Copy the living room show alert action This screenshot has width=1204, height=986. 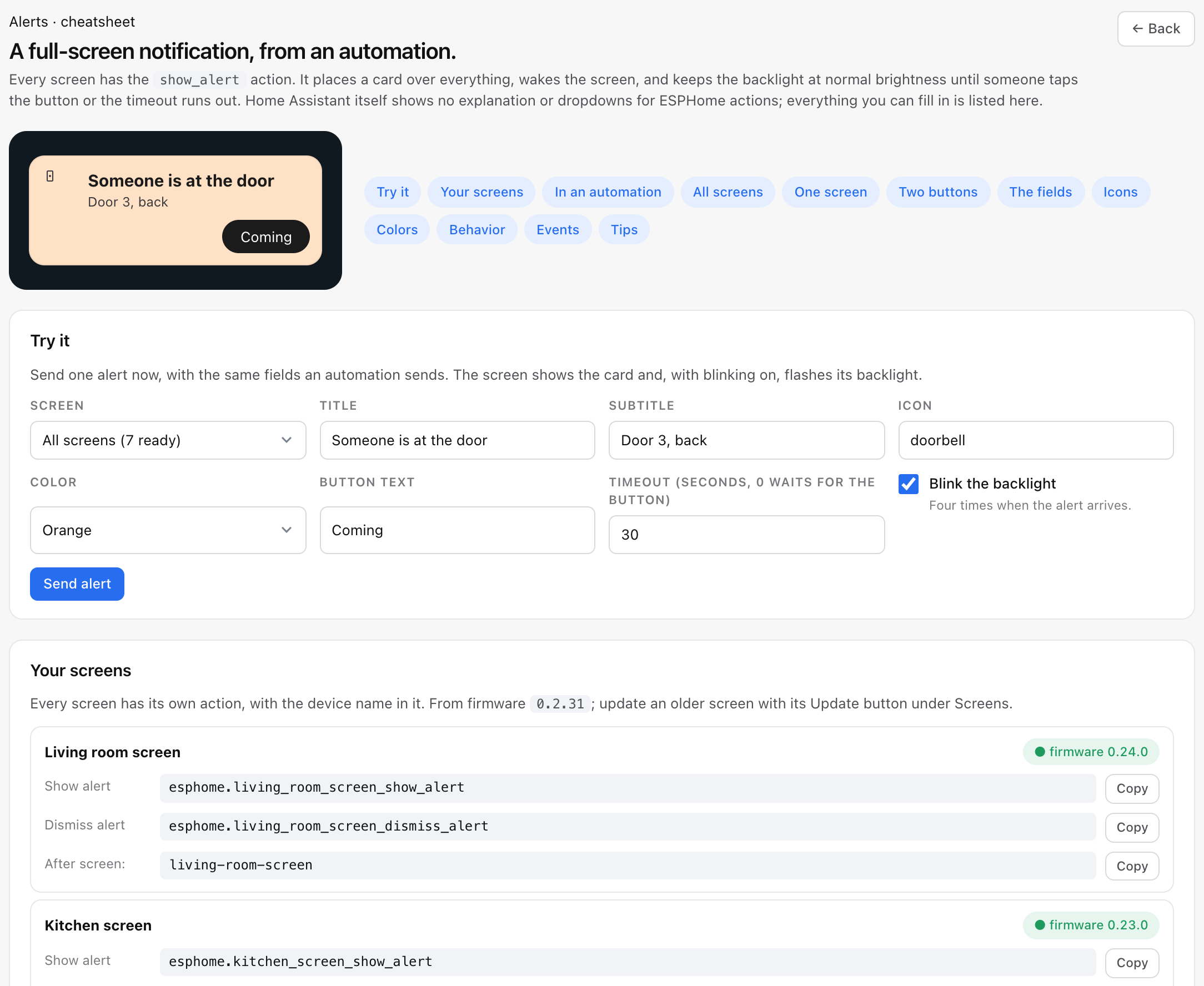pos(1131,788)
